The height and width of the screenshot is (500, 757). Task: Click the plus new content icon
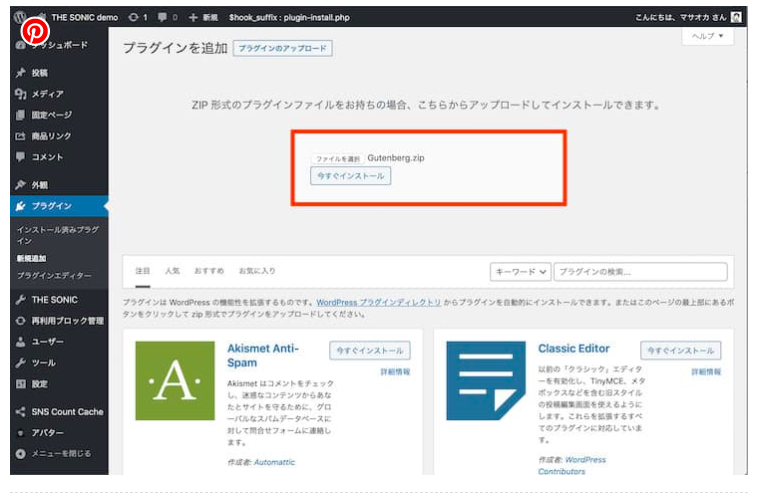click(x=193, y=17)
